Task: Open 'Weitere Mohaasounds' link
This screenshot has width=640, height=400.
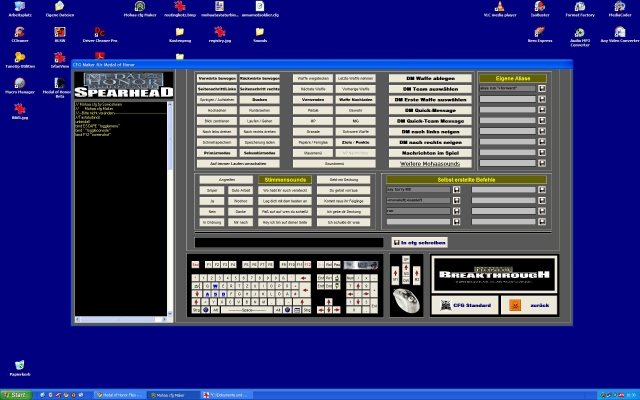Action: tap(430, 164)
